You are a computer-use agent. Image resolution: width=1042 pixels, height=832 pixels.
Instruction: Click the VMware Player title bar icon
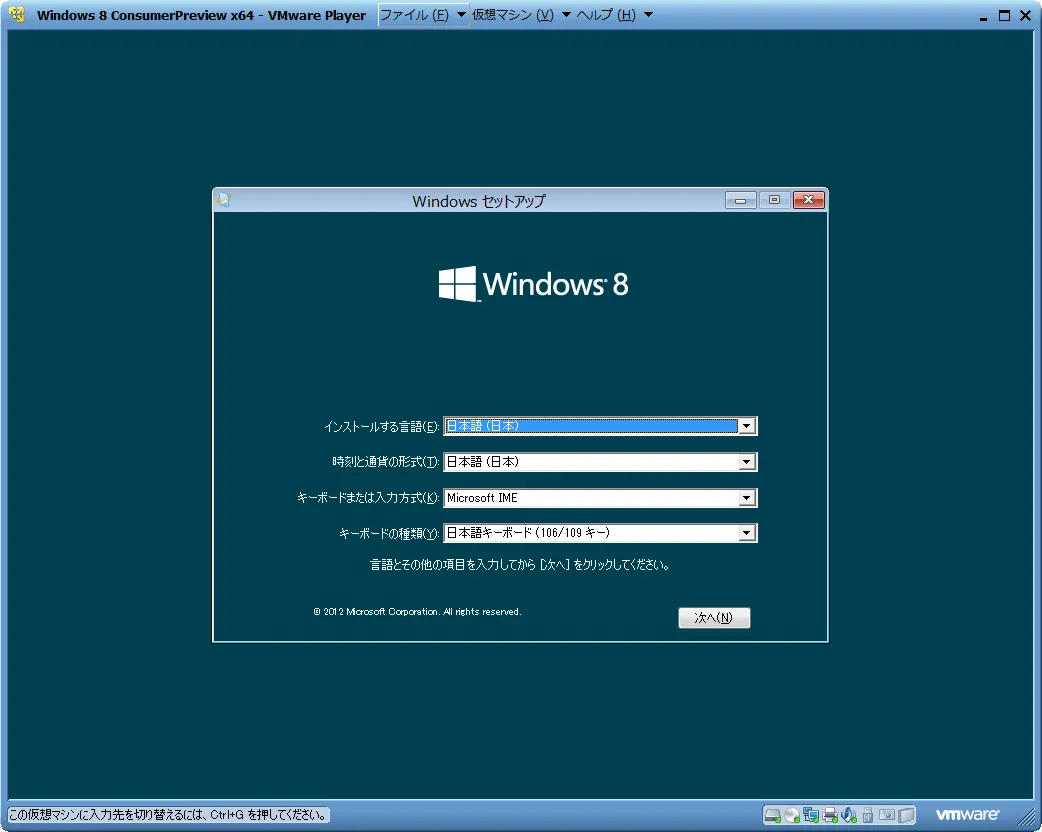pyautogui.click(x=17, y=15)
